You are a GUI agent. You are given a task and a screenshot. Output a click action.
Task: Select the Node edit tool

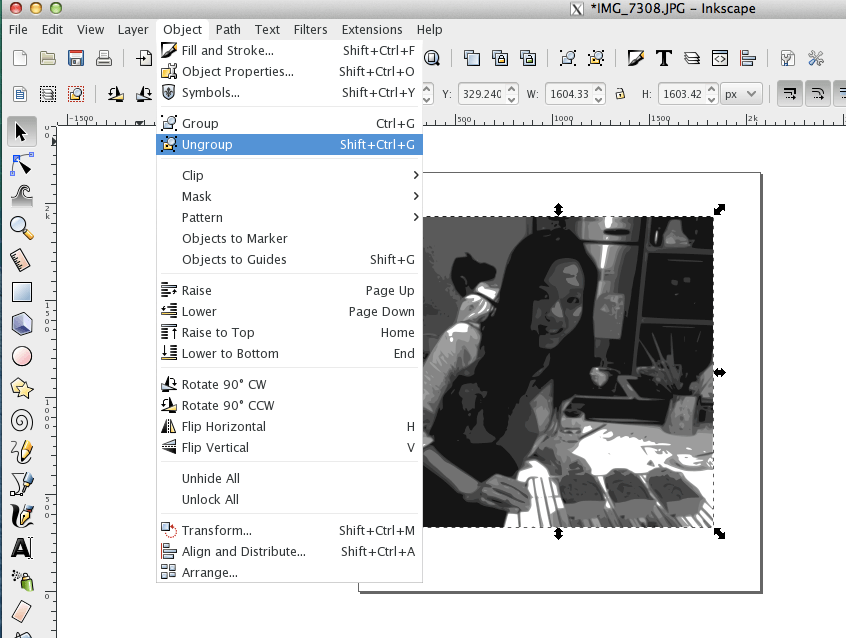click(22, 164)
